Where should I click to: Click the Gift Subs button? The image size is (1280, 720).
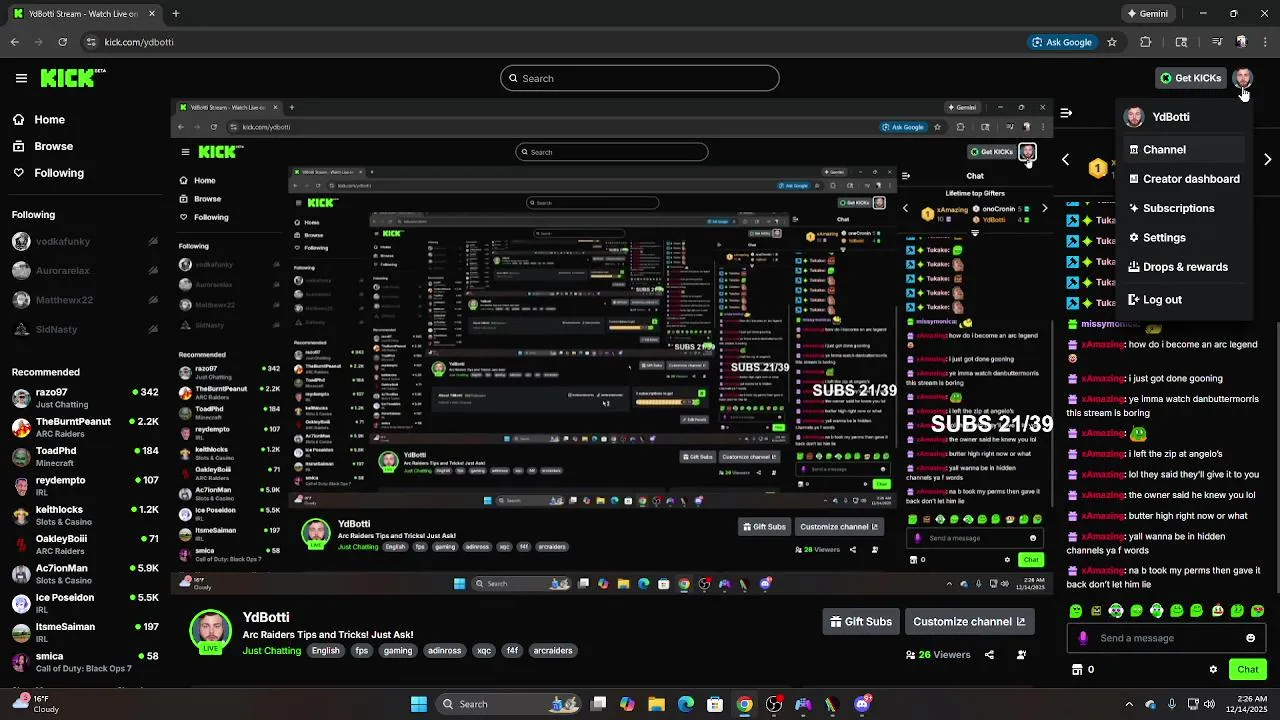861,622
